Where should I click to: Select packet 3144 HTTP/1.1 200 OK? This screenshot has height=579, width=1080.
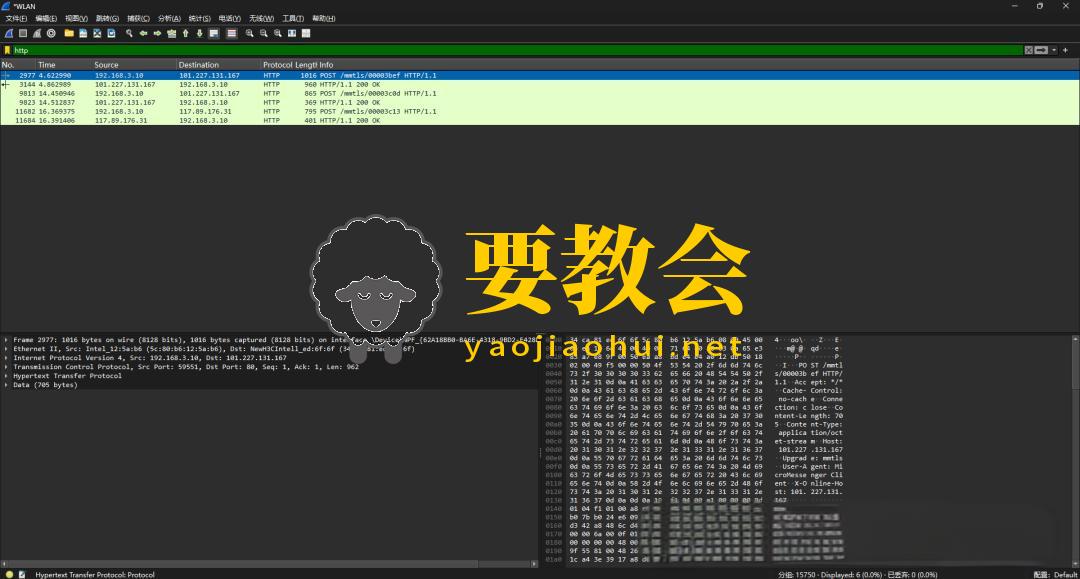point(539,85)
